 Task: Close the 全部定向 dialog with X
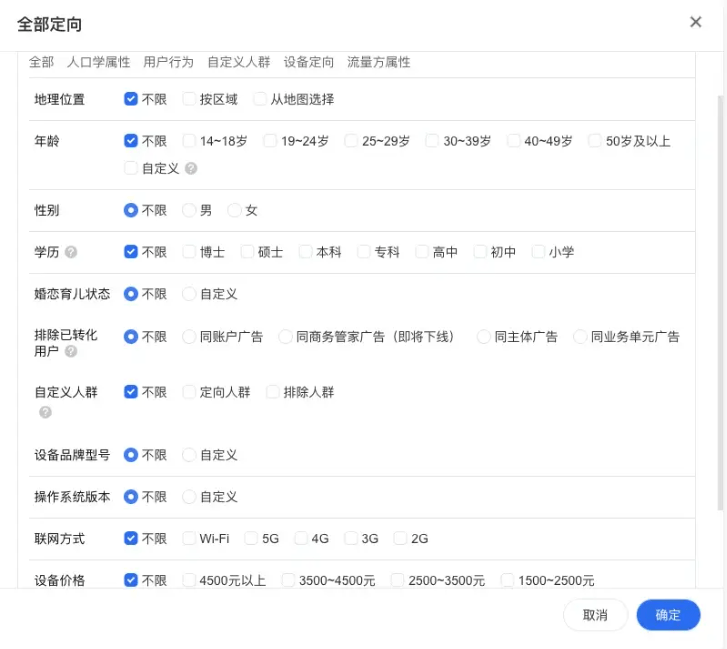pos(696,22)
